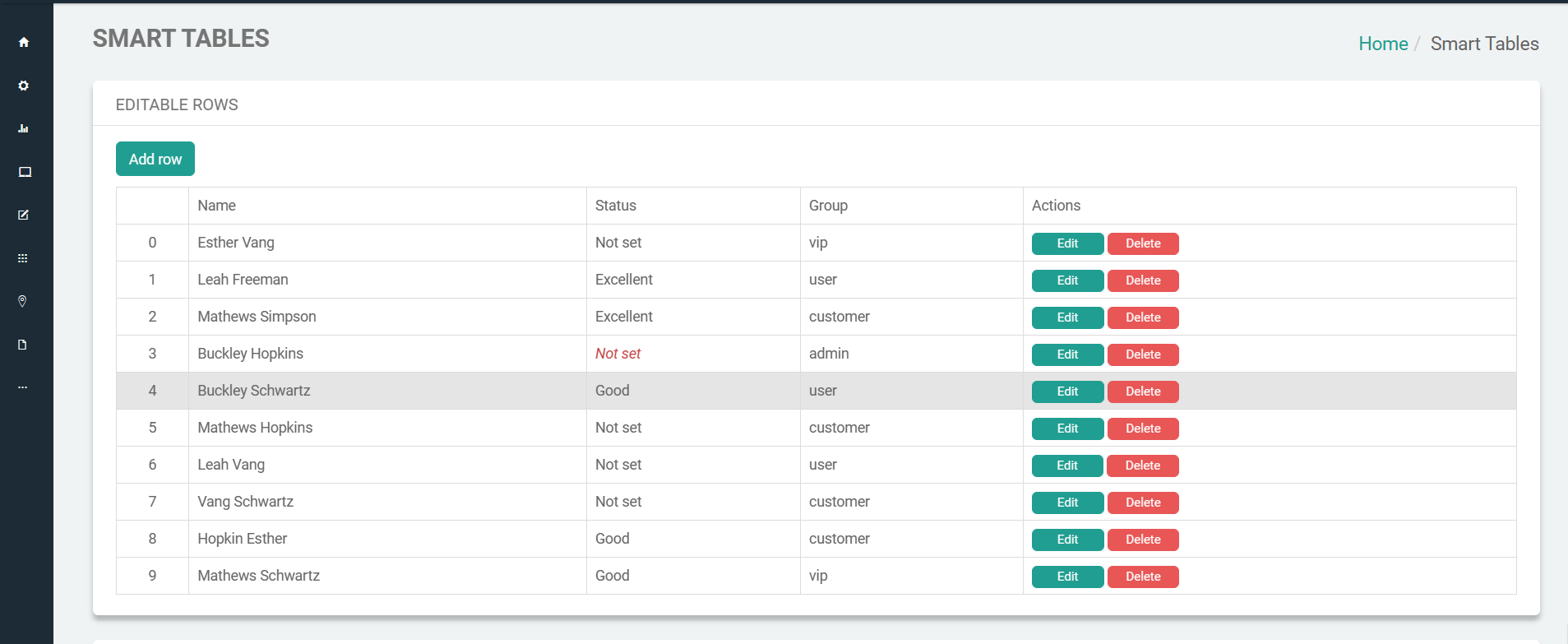Select the name Hopkin Esther
This screenshot has width=1568, height=644.
point(243,539)
